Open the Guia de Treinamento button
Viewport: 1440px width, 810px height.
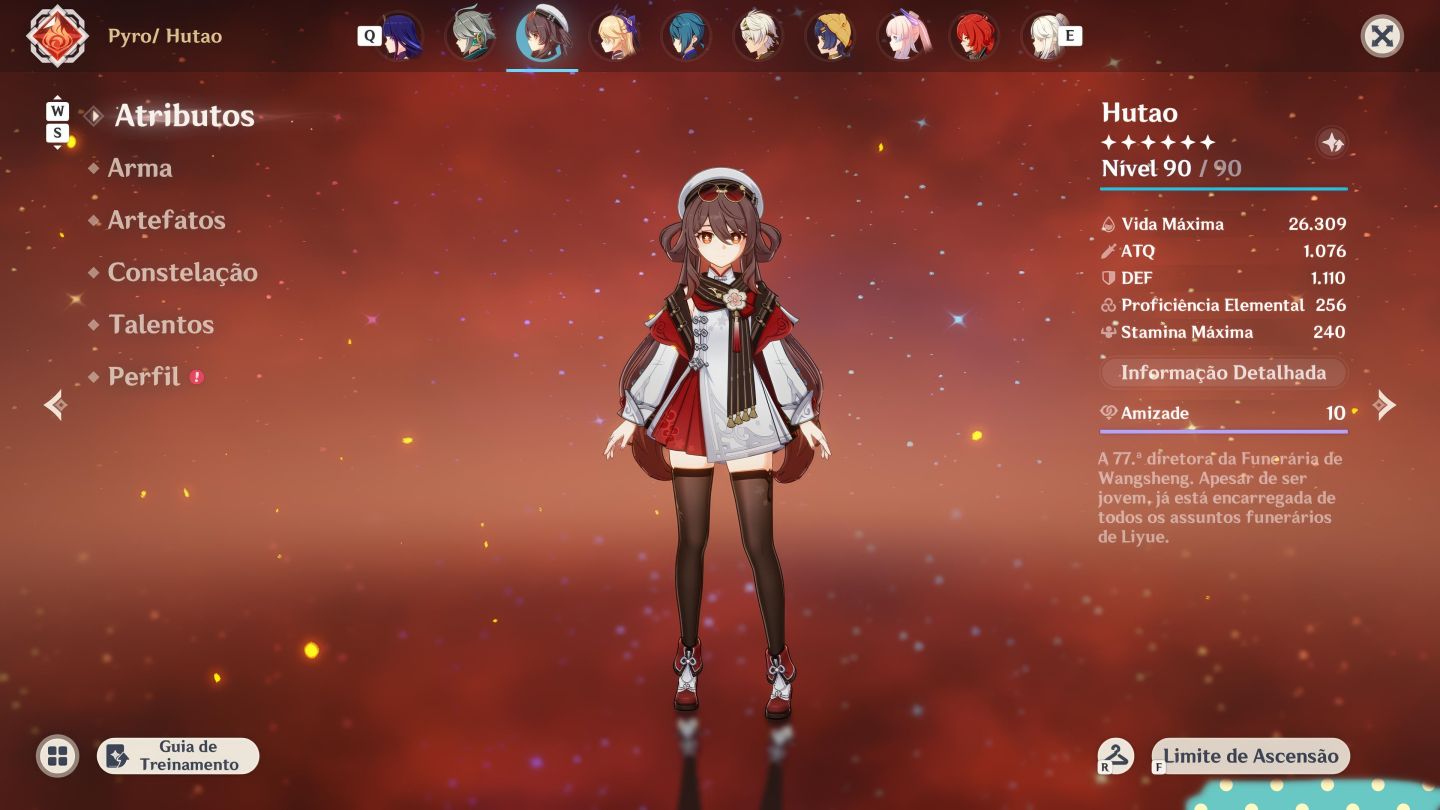click(178, 756)
